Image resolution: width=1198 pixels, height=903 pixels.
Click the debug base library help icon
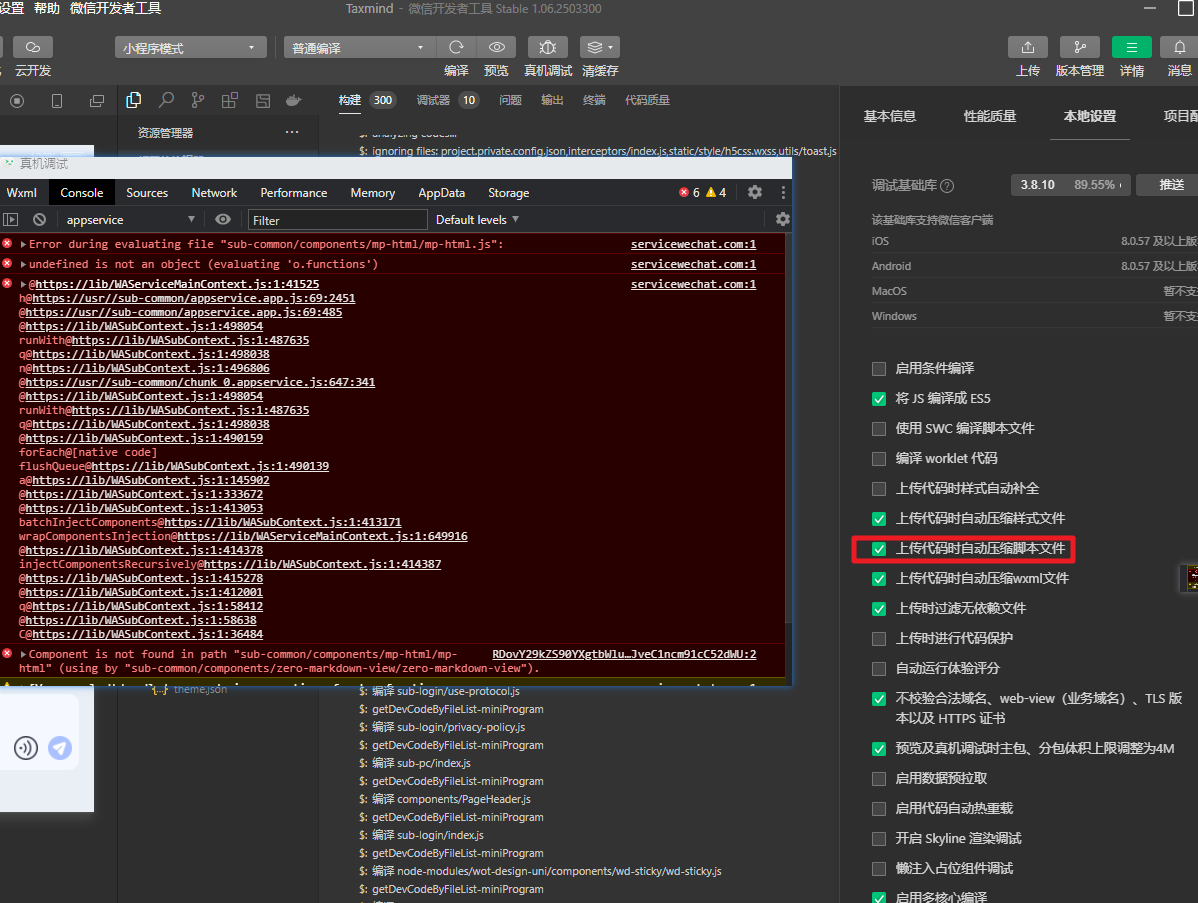coord(947,186)
